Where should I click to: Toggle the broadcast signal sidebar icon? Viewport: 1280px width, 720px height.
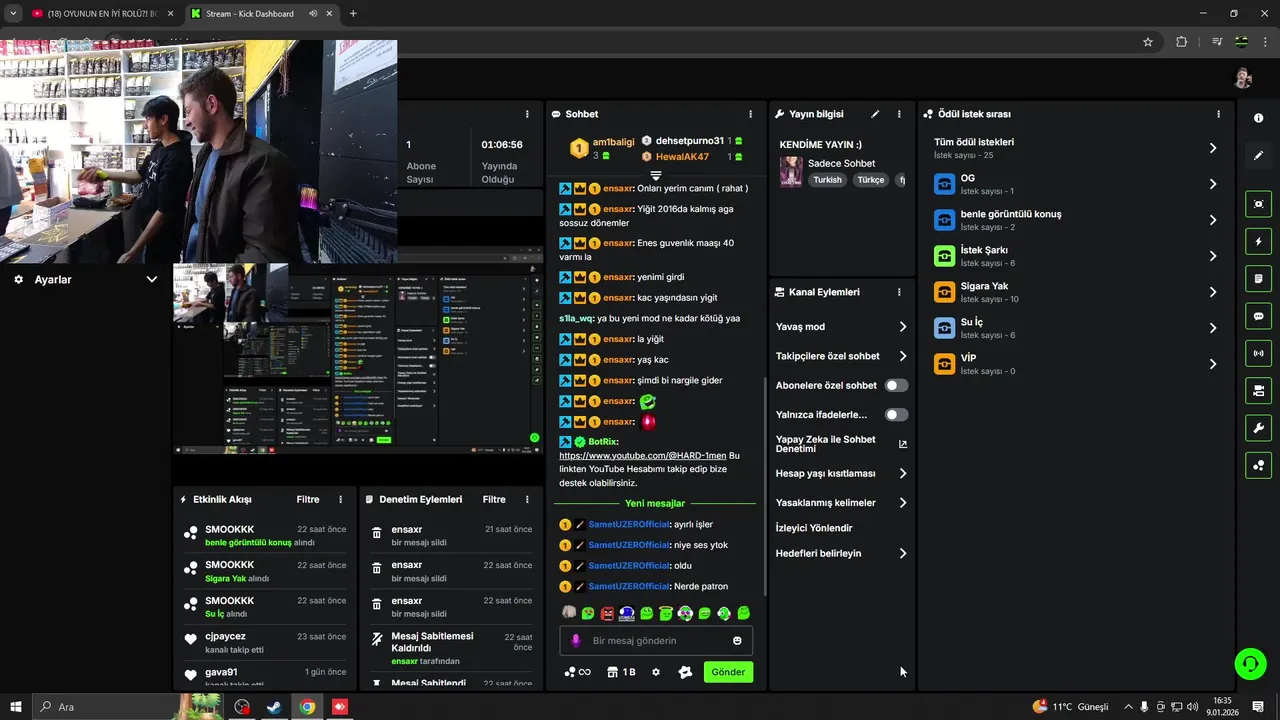coord(1258,353)
